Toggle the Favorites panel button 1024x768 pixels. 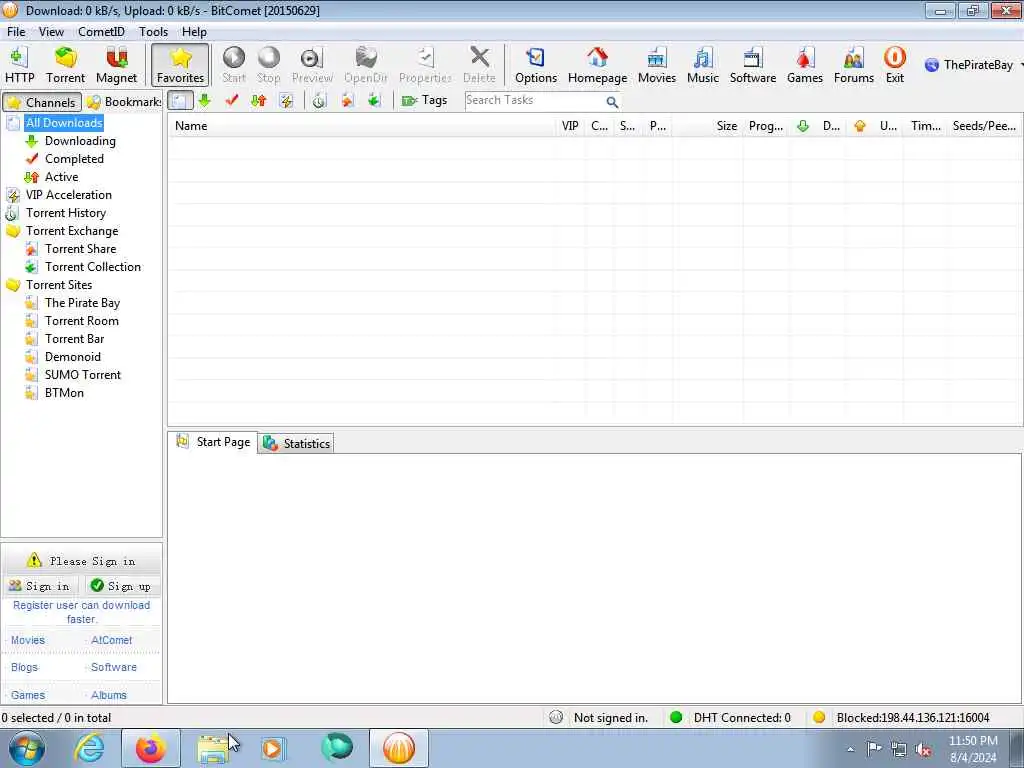click(x=180, y=65)
